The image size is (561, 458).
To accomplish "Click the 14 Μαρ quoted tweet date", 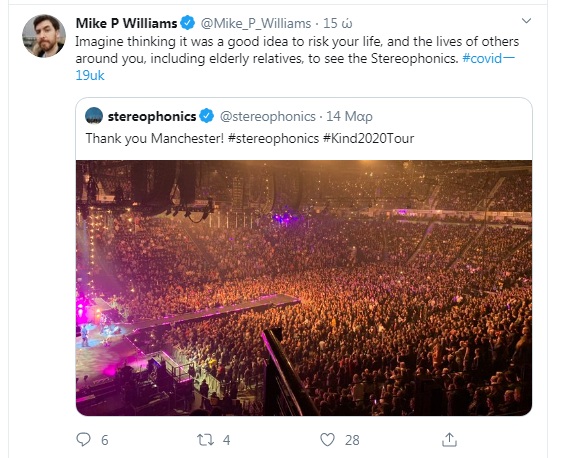I will click(x=349, y=116).
